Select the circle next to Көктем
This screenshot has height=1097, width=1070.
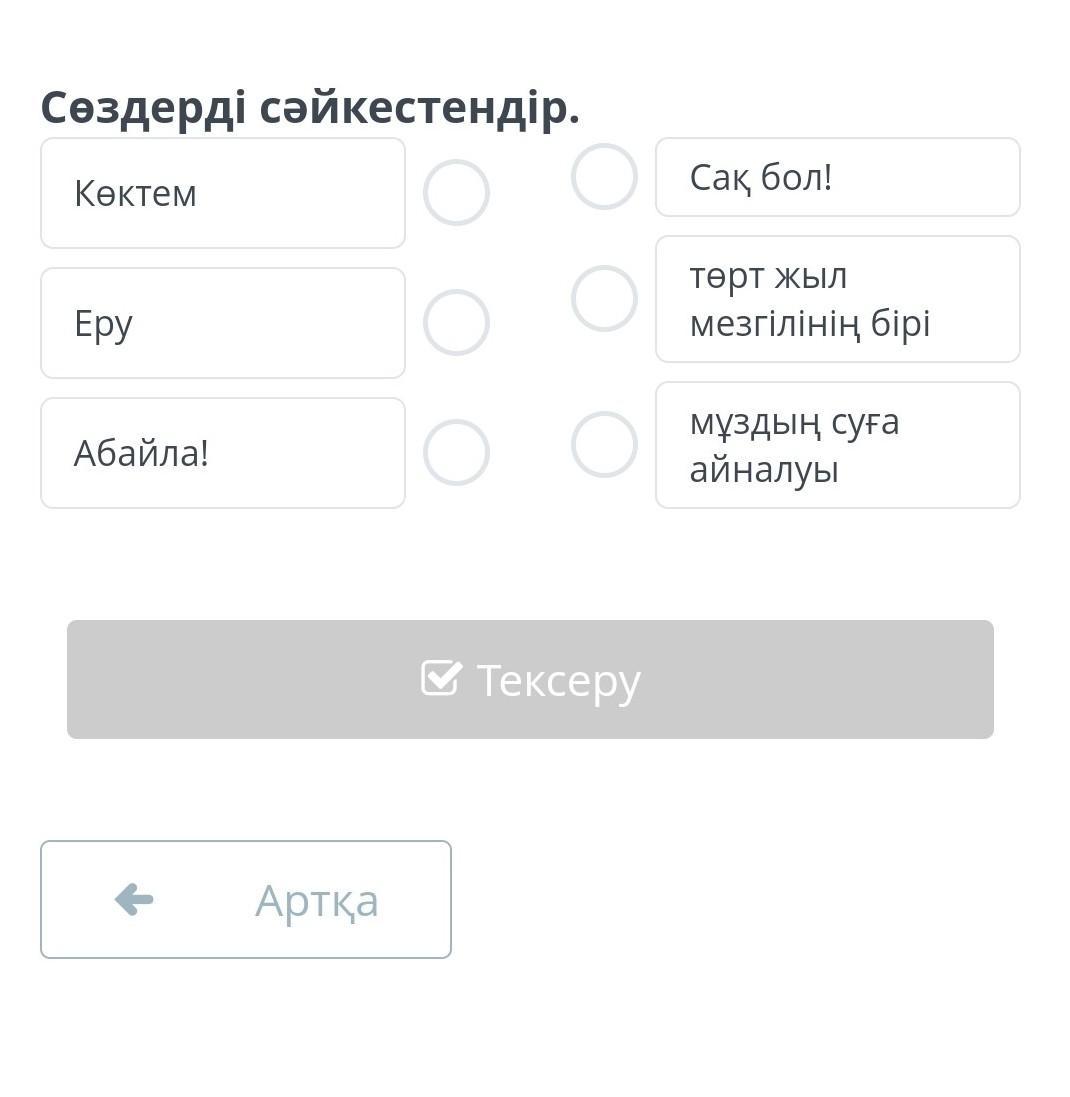[456, 192]
